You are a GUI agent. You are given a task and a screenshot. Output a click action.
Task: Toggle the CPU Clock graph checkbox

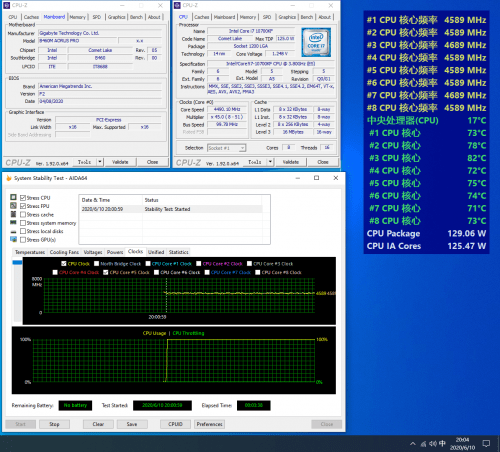(x=64, y=264)
